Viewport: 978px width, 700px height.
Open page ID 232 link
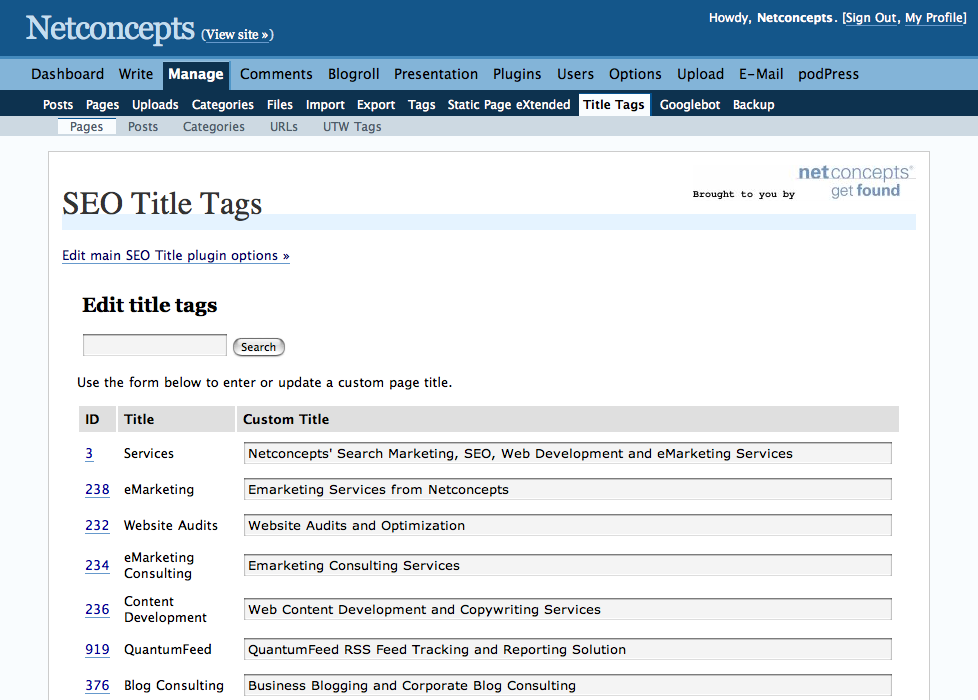click(97, 526)
